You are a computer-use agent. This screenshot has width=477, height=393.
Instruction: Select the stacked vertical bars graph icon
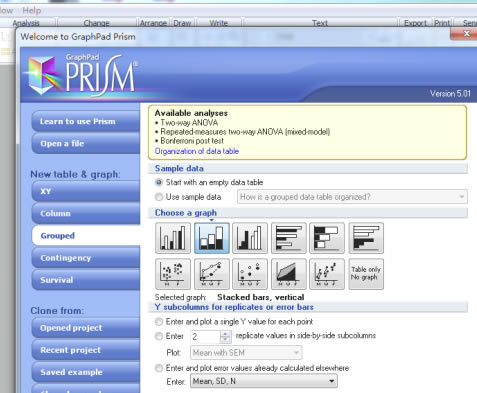click(212, 238)
